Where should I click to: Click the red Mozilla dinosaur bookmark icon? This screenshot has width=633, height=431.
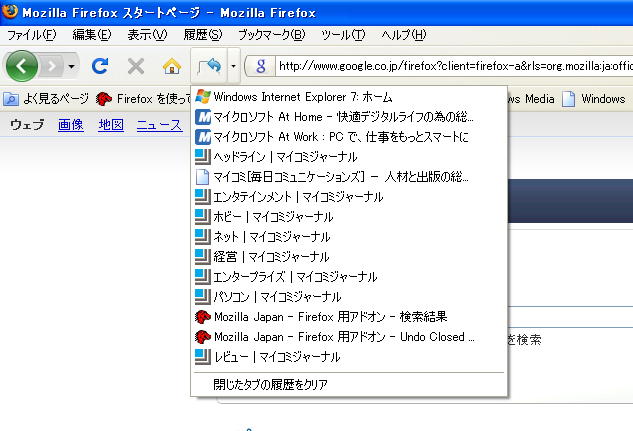pyautogui.click(x=104, y=99)
